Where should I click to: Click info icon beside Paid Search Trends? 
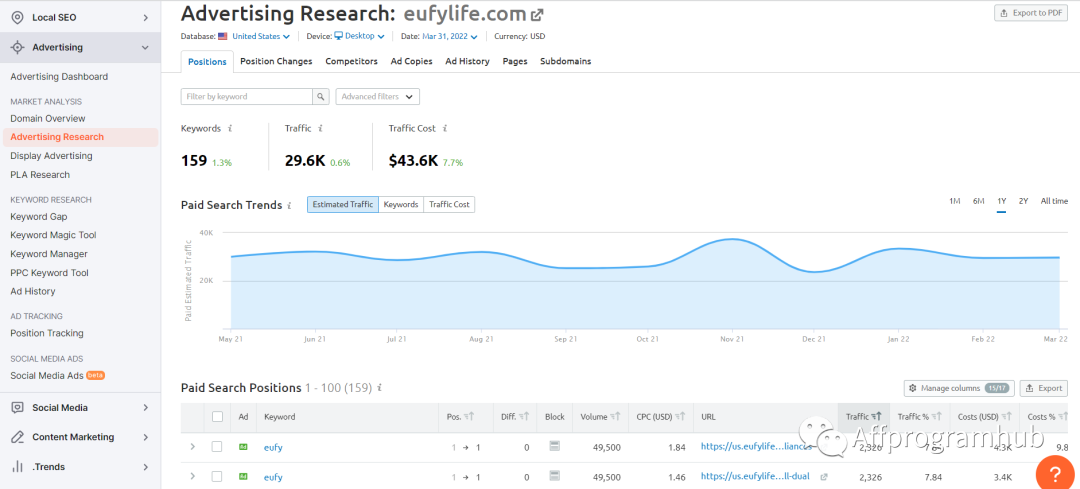[x=289, y=205]
